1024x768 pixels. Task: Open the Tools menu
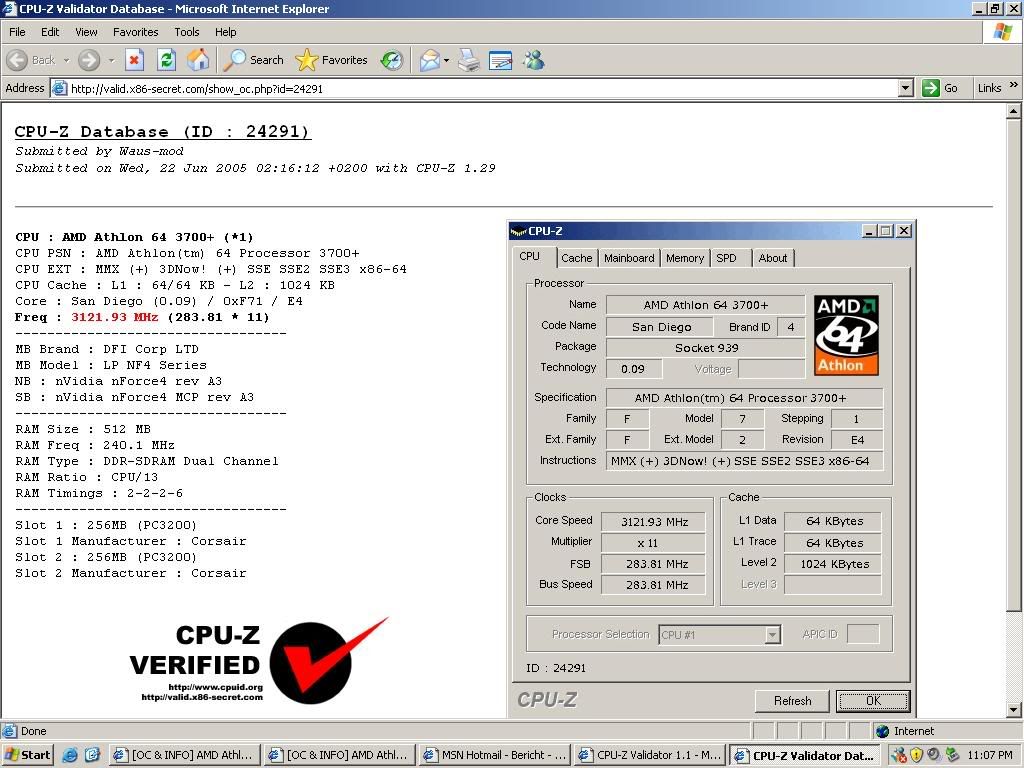187,32
